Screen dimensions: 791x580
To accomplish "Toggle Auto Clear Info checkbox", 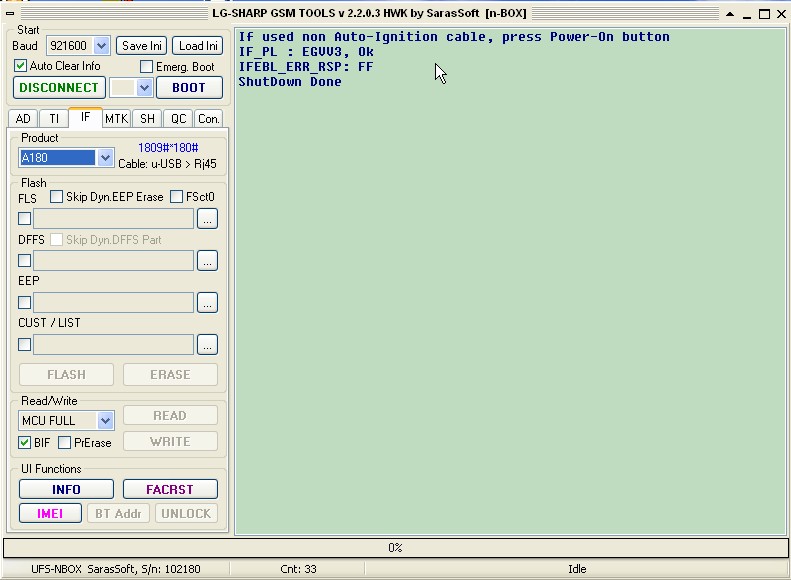I will (21, 66).
